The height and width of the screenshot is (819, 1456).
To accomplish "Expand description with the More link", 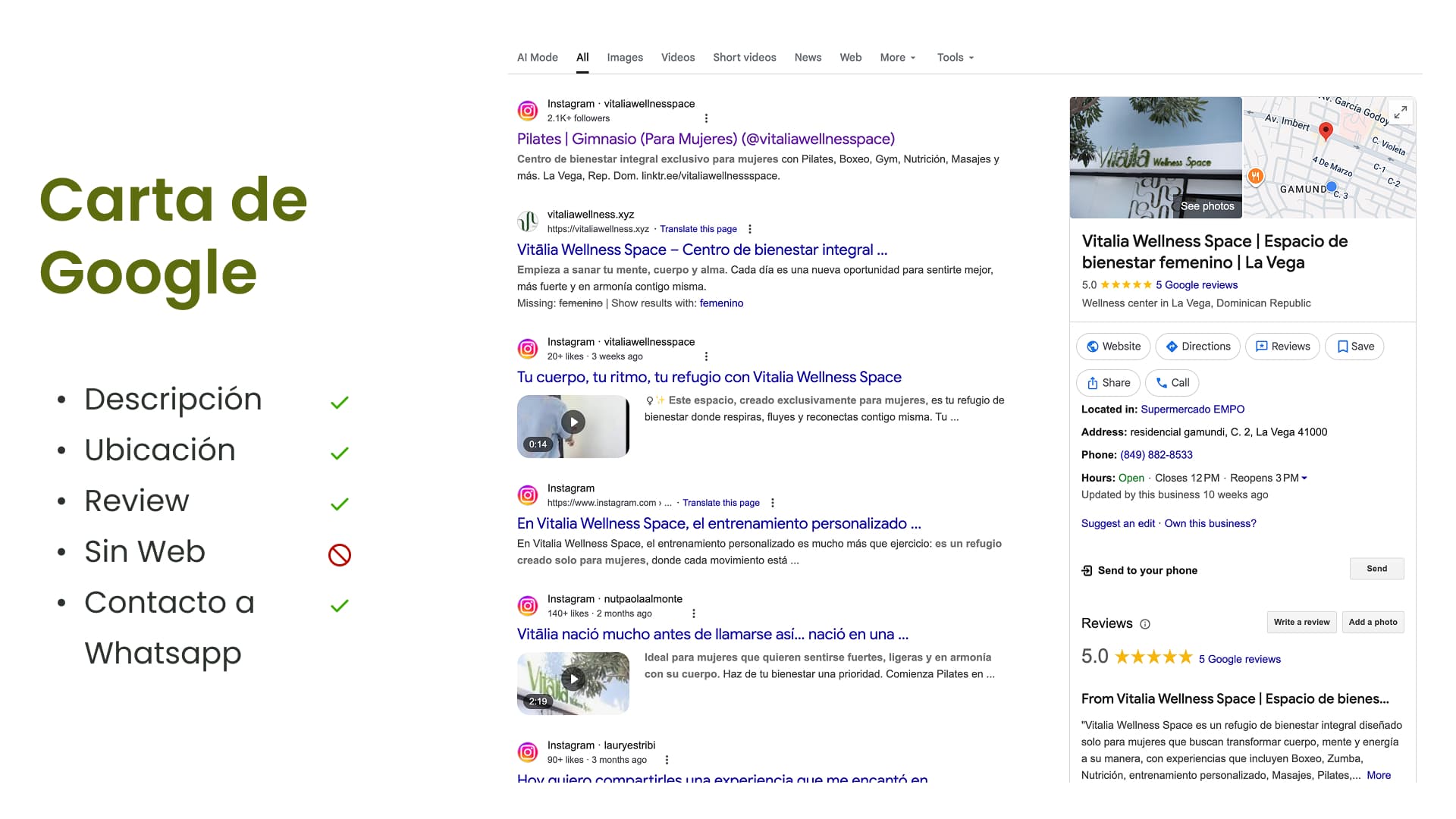I will click(1379, 775).
